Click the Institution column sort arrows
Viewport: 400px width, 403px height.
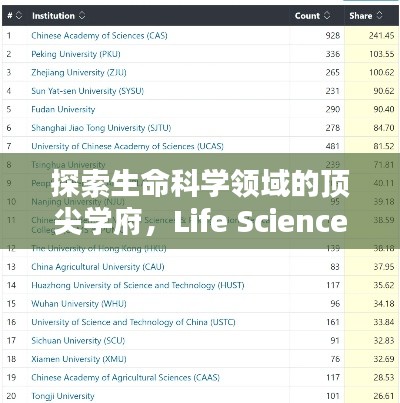coord(82,15)
